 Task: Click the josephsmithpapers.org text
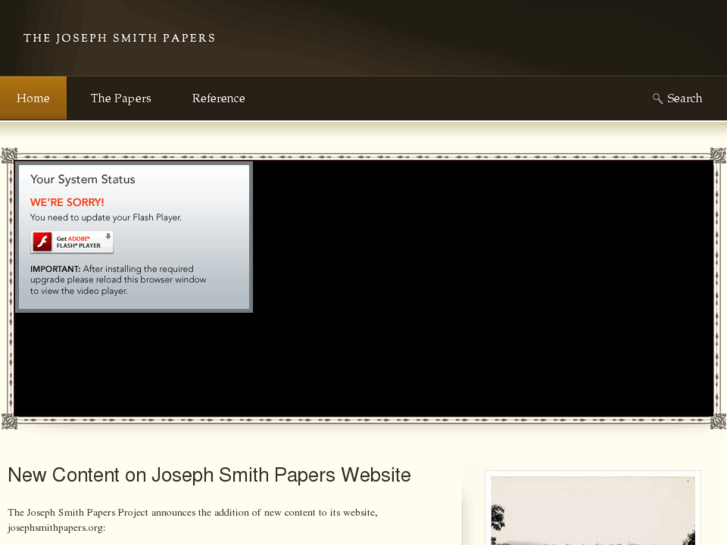coord(57,528)
